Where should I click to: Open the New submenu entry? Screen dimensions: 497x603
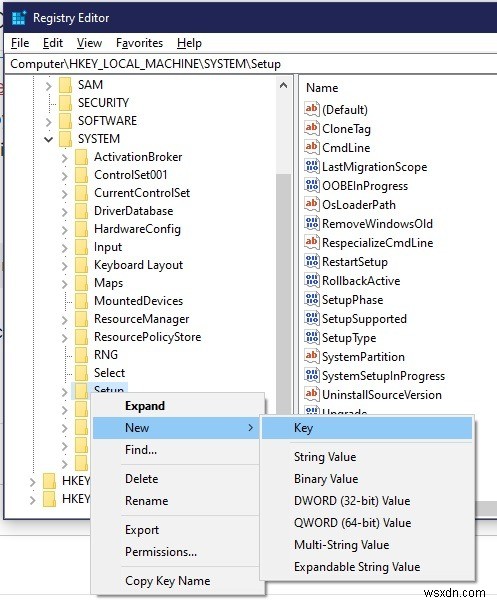(x=178, y=428)
